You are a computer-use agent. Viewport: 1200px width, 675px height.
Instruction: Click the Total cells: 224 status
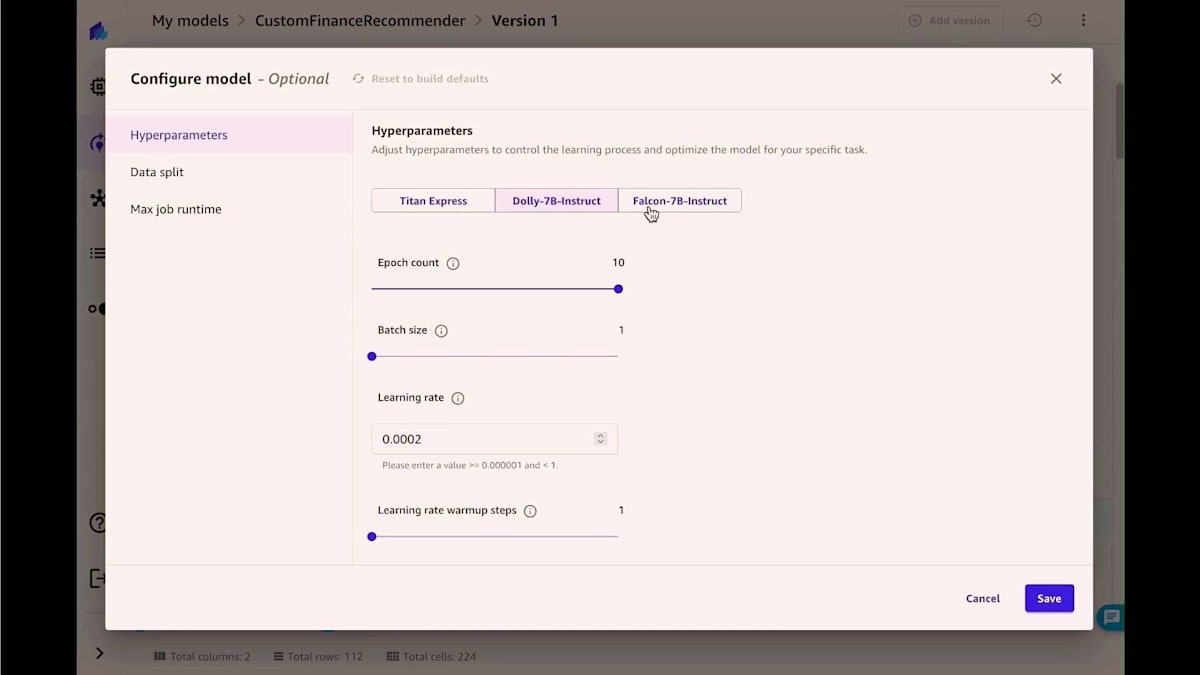pos(432,657)
